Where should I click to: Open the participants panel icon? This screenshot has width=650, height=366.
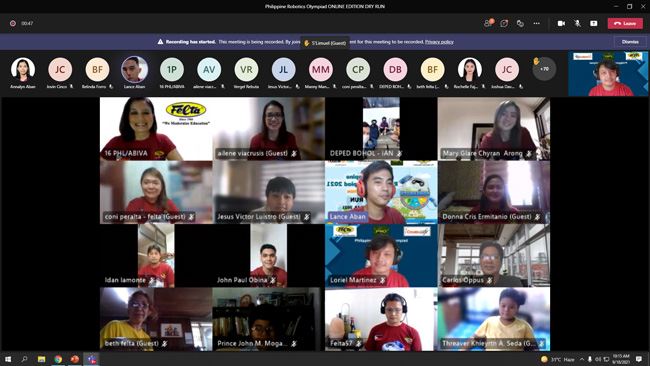pos(488,23)
